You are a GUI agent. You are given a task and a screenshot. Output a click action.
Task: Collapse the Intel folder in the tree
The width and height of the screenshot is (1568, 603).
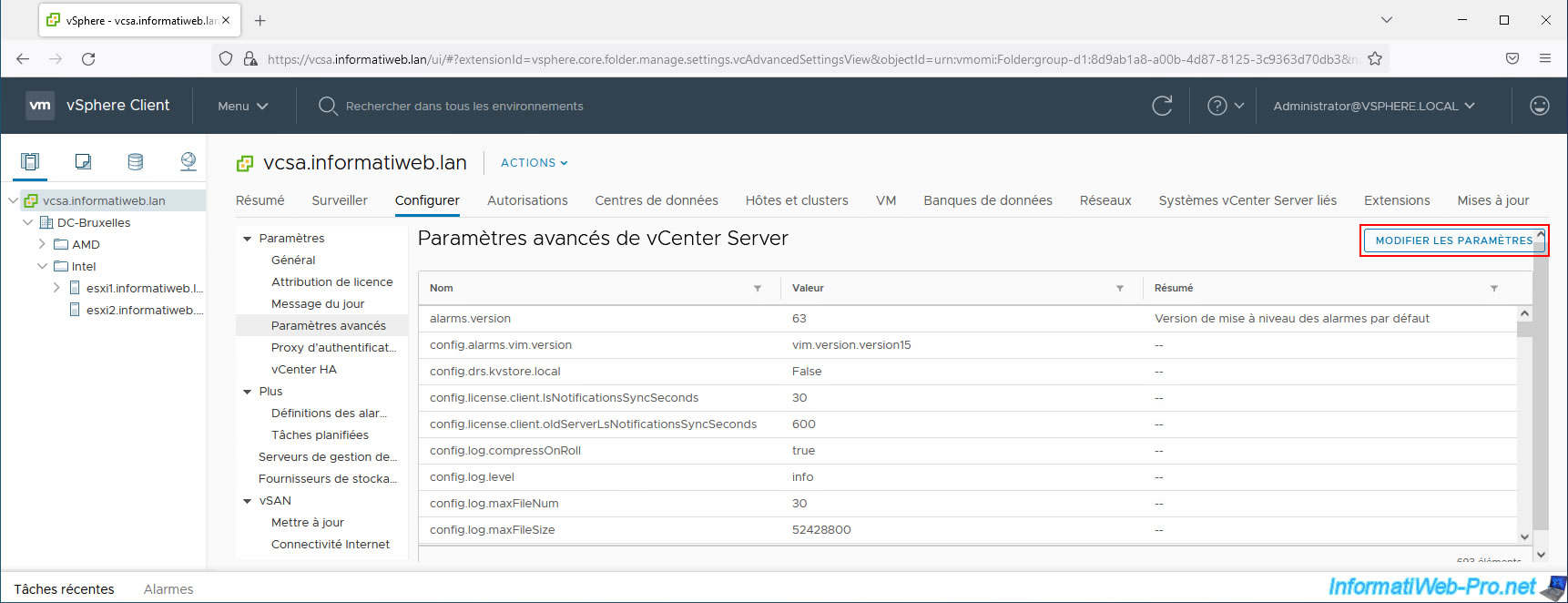(x=42, y=266)
